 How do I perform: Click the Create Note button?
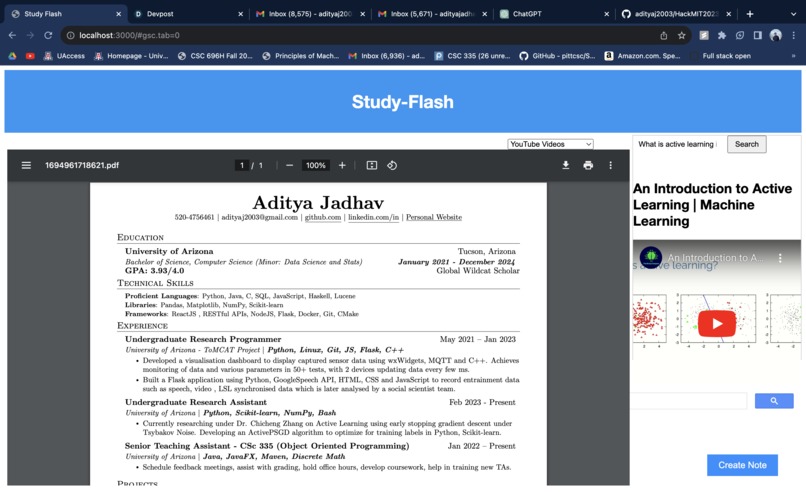[742, 465]
